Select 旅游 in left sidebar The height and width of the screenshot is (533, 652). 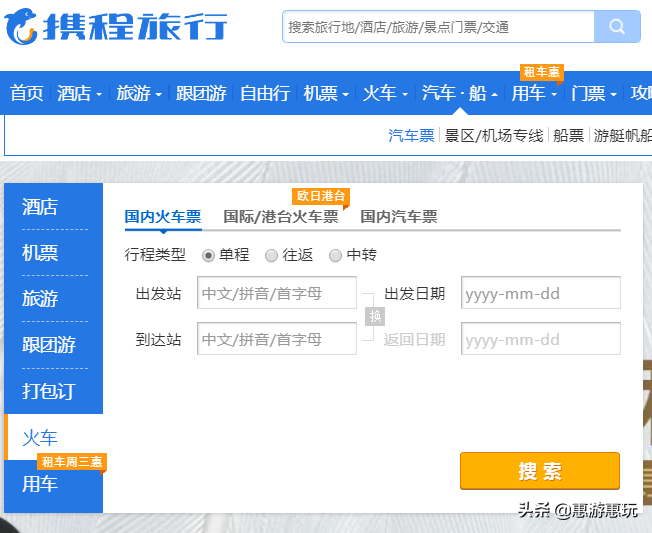coord(40,299)
